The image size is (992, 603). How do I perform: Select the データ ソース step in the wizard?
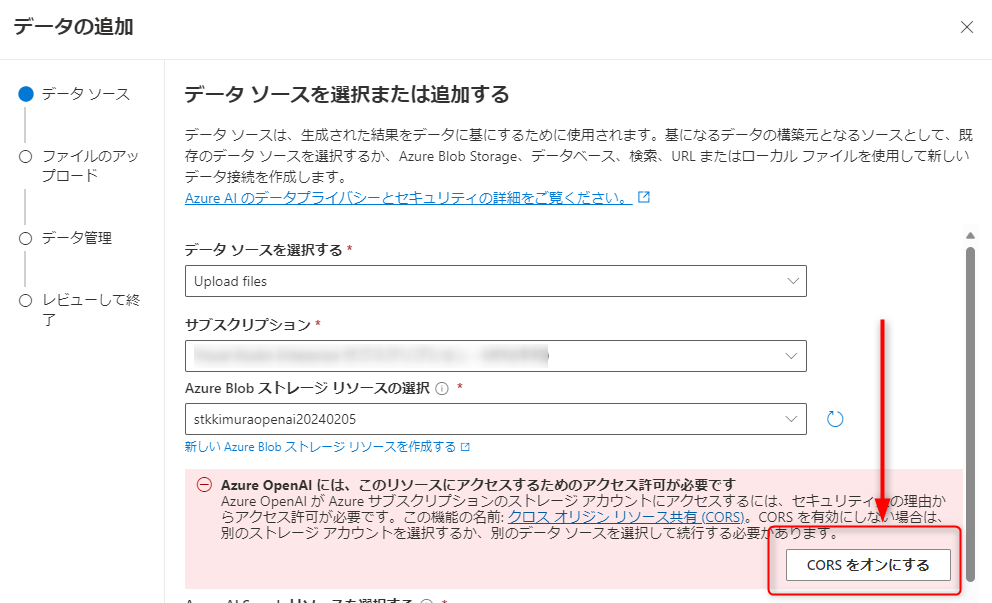[x=75, y=94]
